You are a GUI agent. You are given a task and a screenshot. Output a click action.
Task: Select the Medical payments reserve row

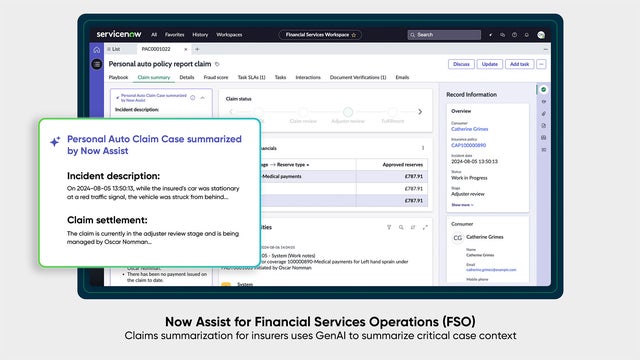coord(343,176)
